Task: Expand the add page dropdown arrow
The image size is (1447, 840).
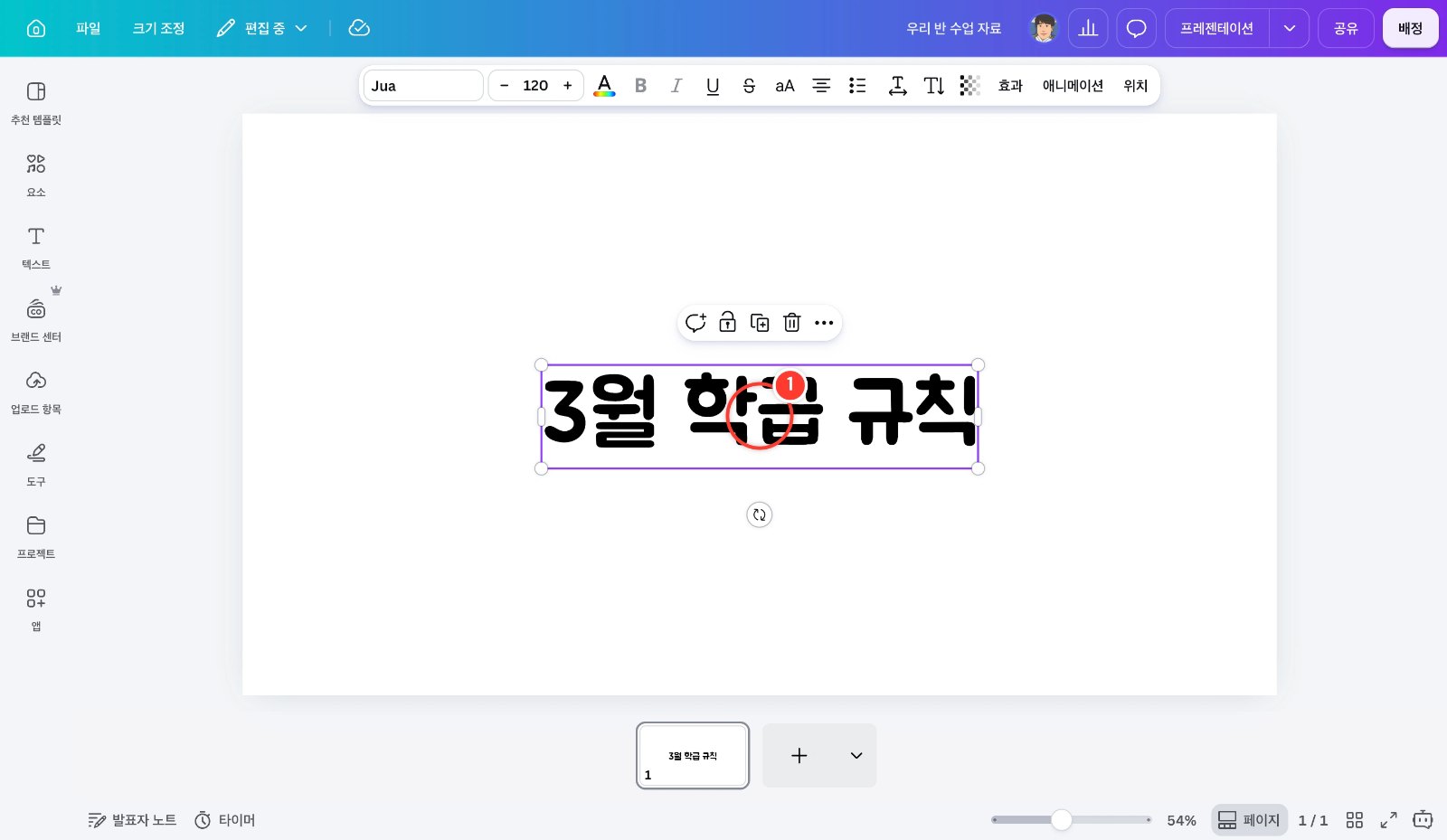Action: point(856,755)
